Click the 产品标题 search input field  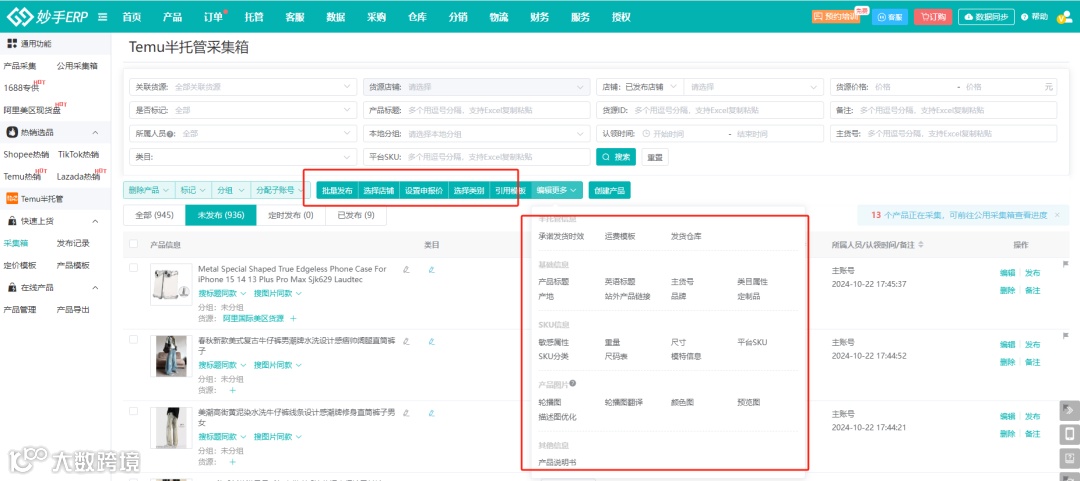coord(477,110)
